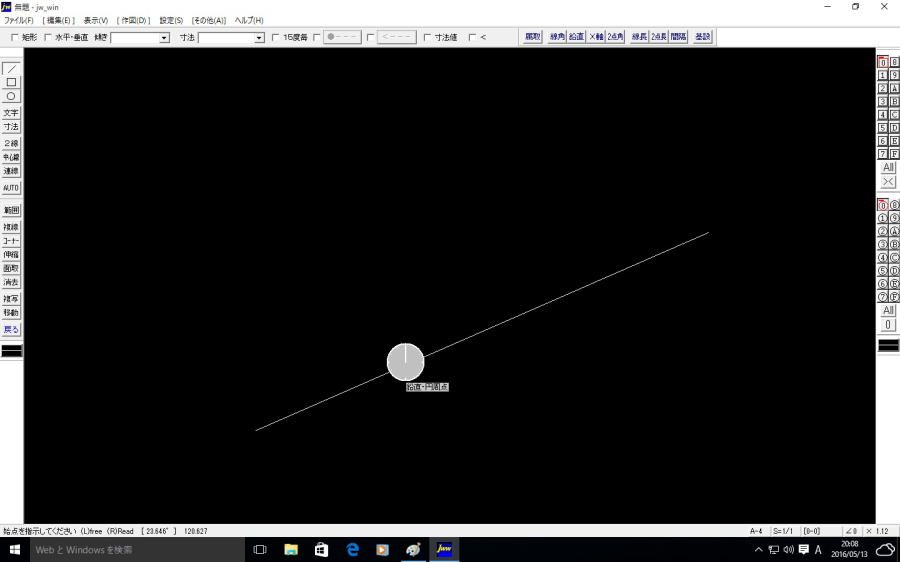Select the line drawing tool icon
Screen dimensions: 900x562
pyautogui.click(x=11, y=69)
